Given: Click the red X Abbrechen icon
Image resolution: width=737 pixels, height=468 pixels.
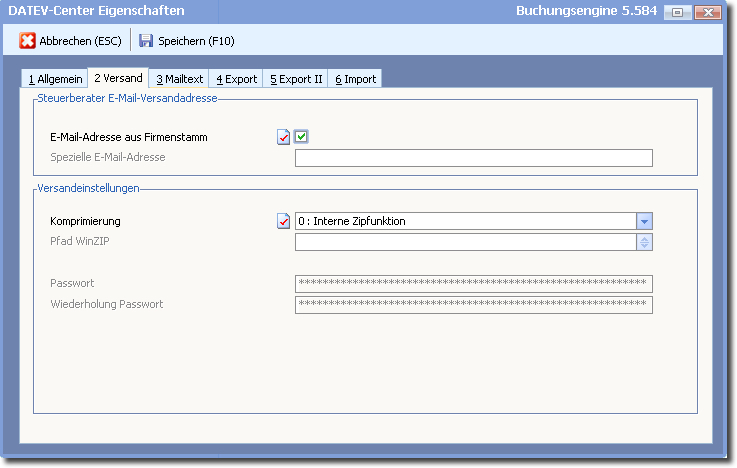Looking at the screenshot, I should (28, 41).
